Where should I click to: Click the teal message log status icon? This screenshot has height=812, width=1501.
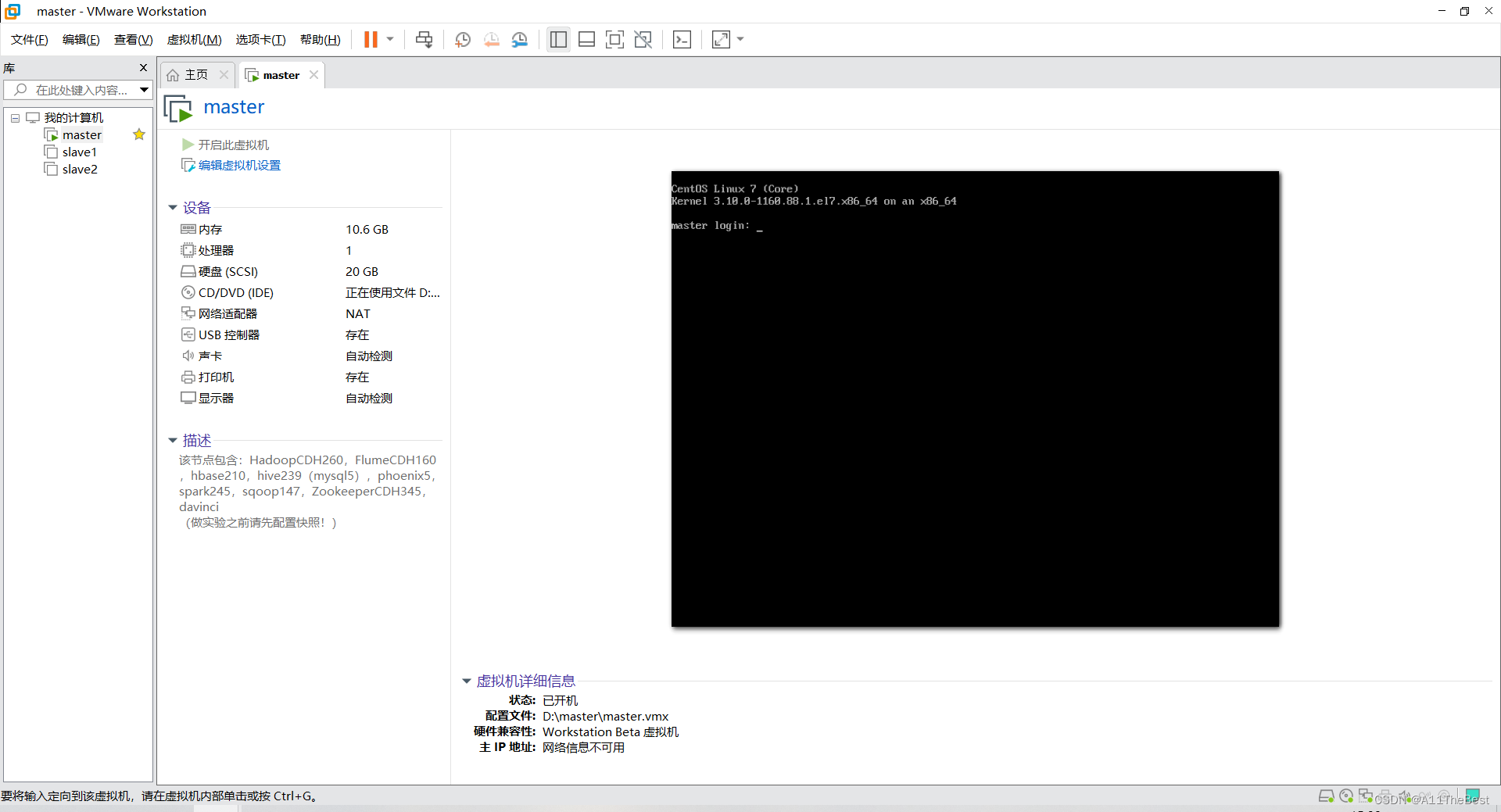point(1473,796)
